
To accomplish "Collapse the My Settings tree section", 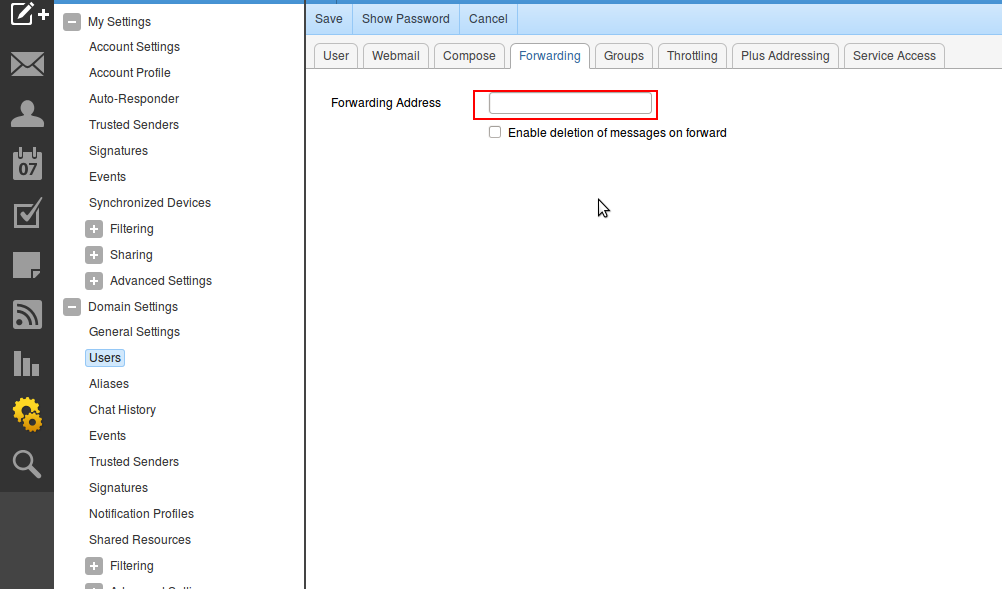I will (x=72, y=22).
